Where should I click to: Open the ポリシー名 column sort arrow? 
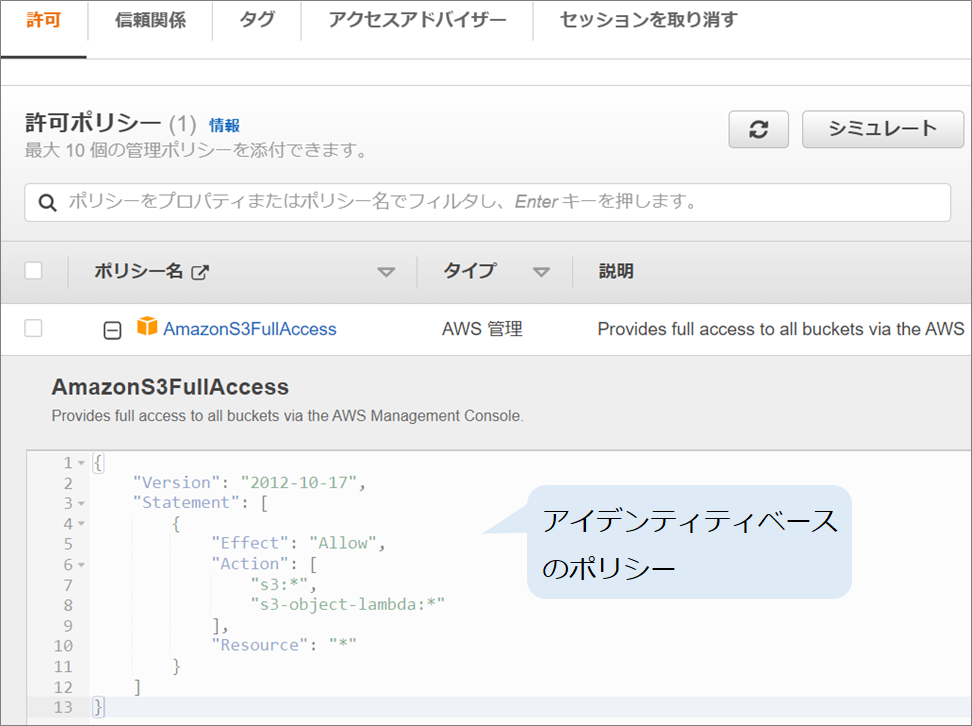click(x=386, y=272)
